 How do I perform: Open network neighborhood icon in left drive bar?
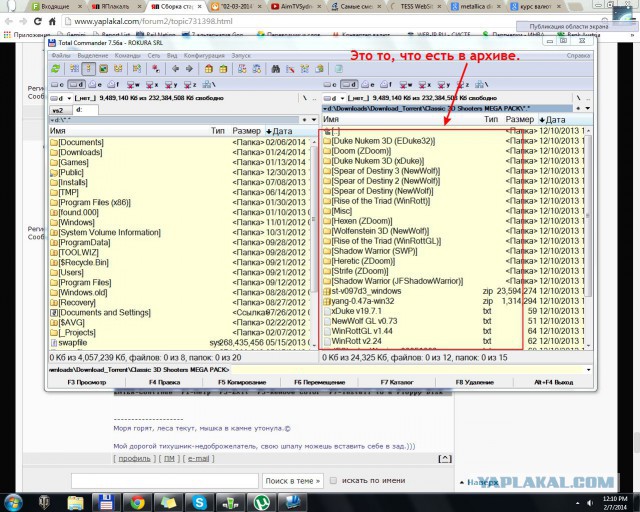209,85
